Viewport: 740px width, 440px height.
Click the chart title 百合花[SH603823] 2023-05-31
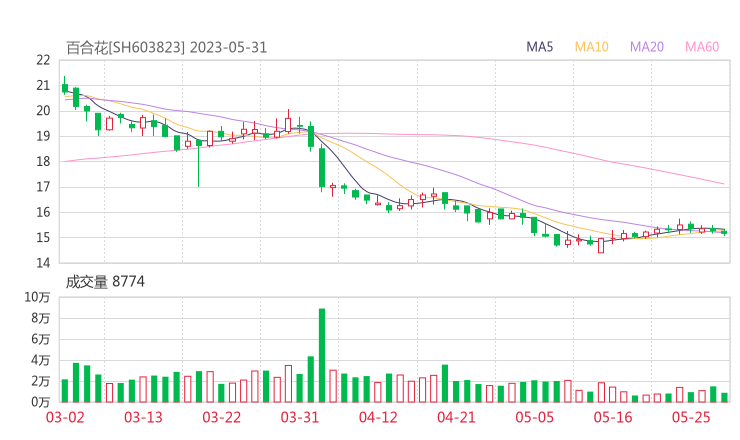167,47
